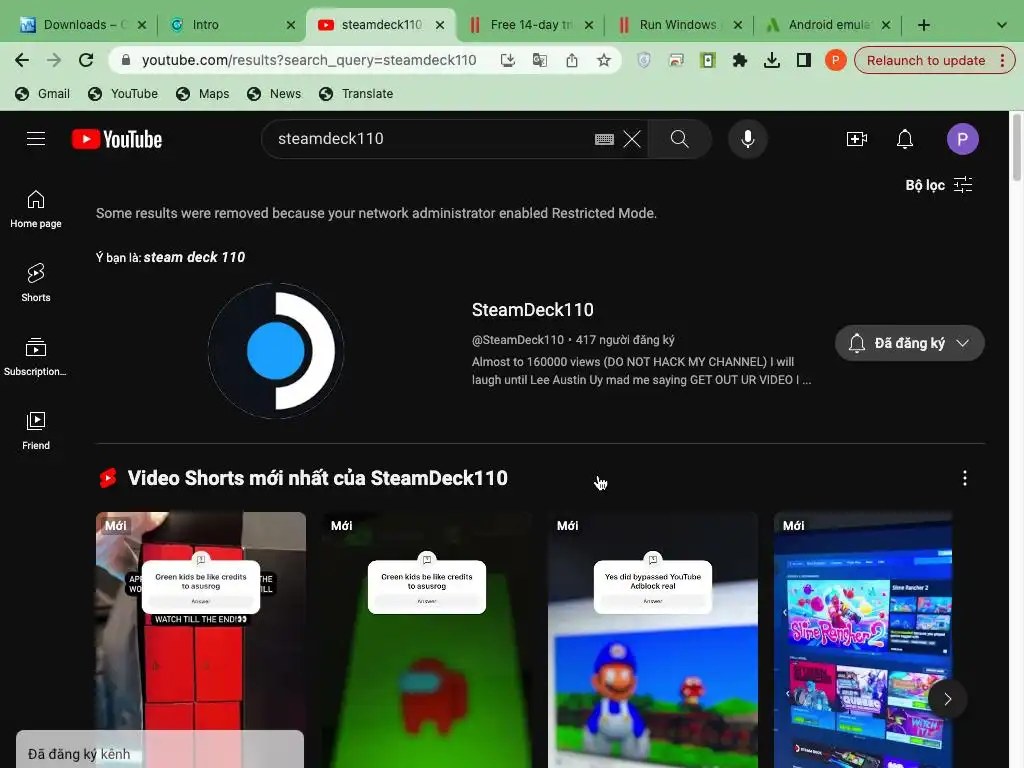Open Chrome downloads arrow icon
The height and width of the screenshot is (768, 1024).
point(772,60)
